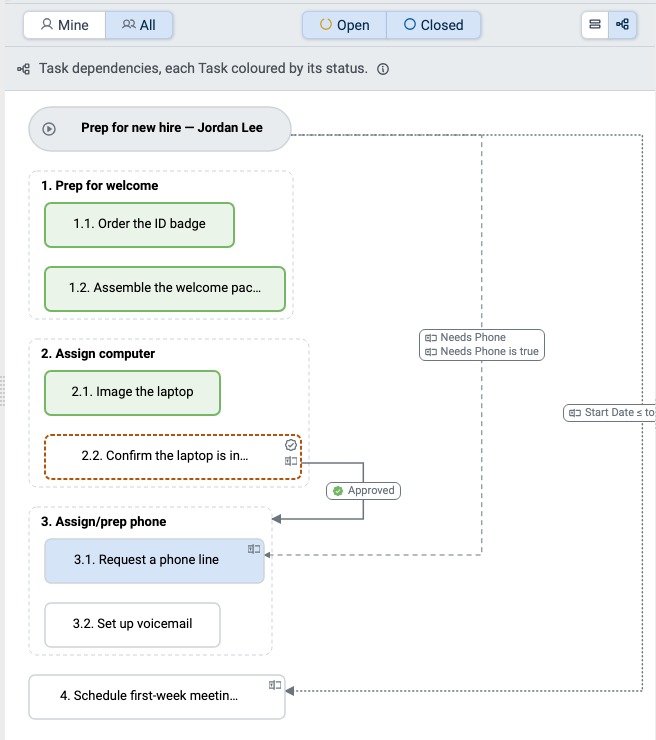Viewport: 656px width, 740px height.
Task: Click the dependency icon before the Task dependencies text
Action: point(24,69)
